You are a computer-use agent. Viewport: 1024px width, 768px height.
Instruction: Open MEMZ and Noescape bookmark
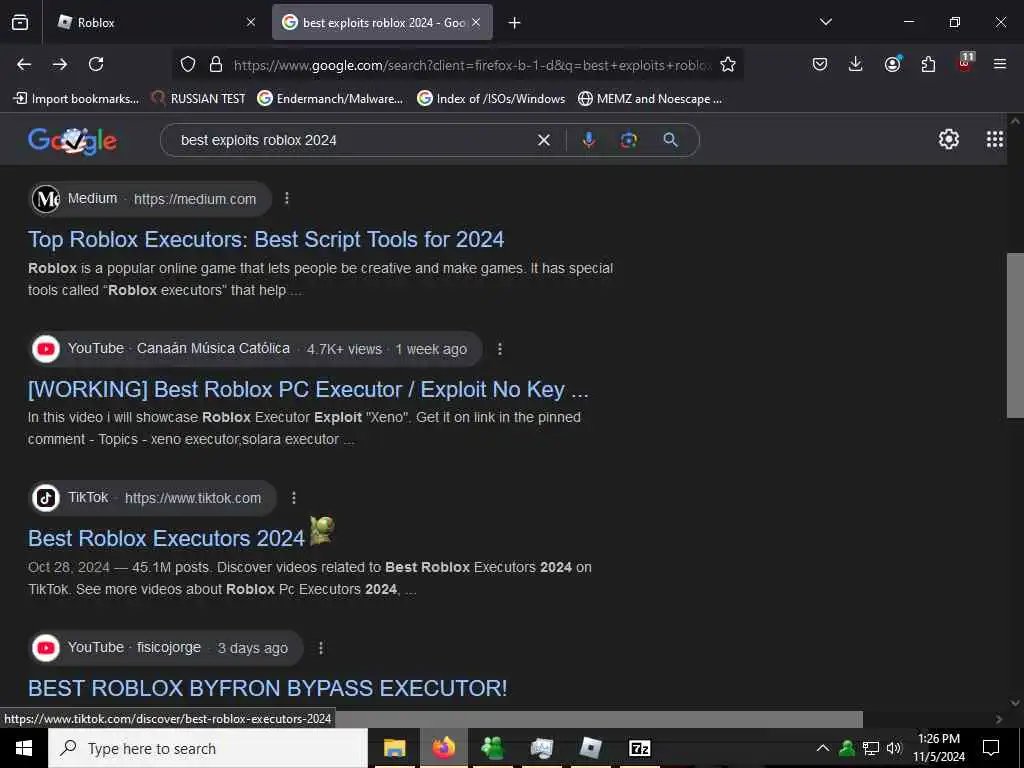pyautogui.click(x=650, y=99)
